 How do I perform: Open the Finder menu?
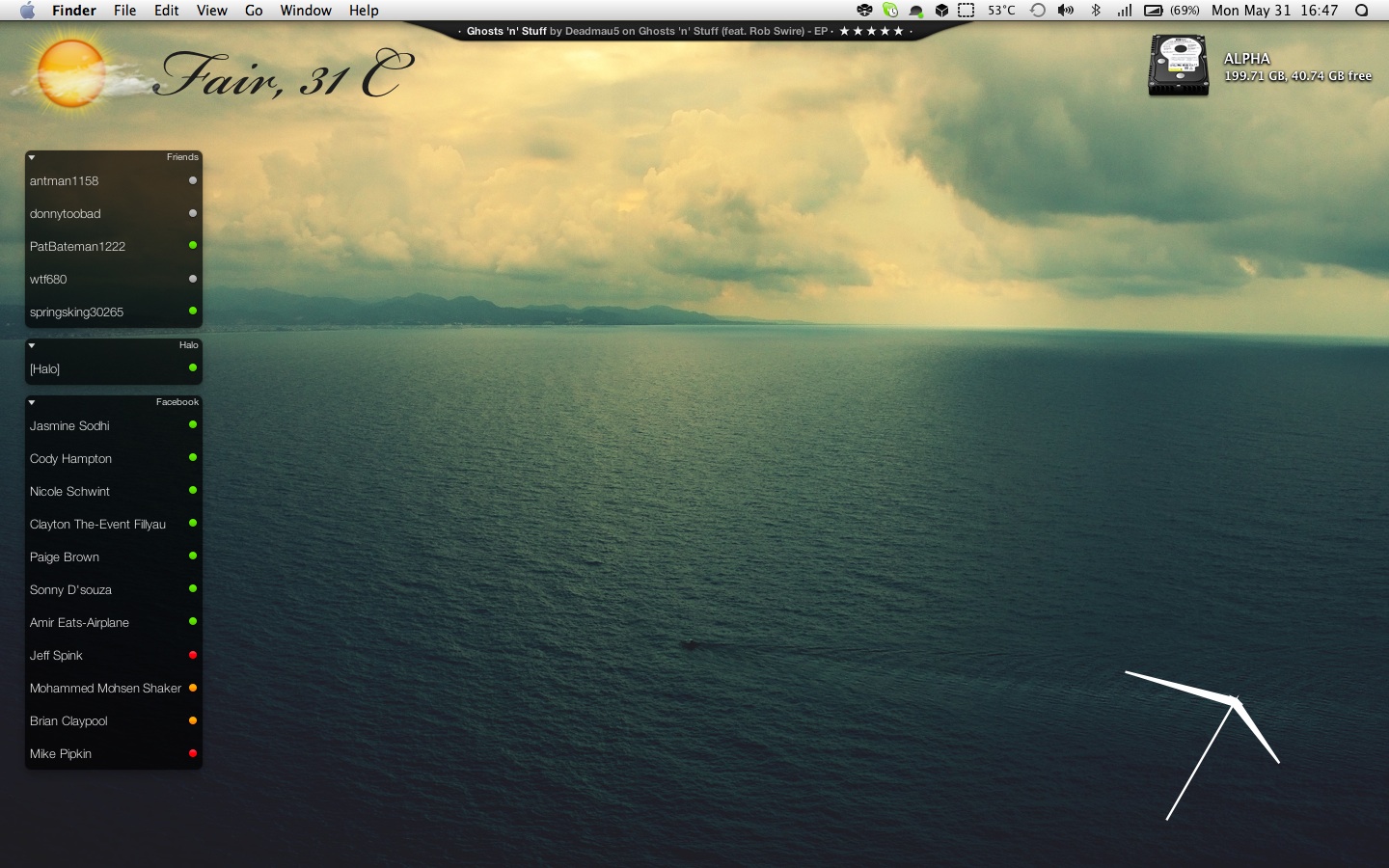(x=74, y=11)
